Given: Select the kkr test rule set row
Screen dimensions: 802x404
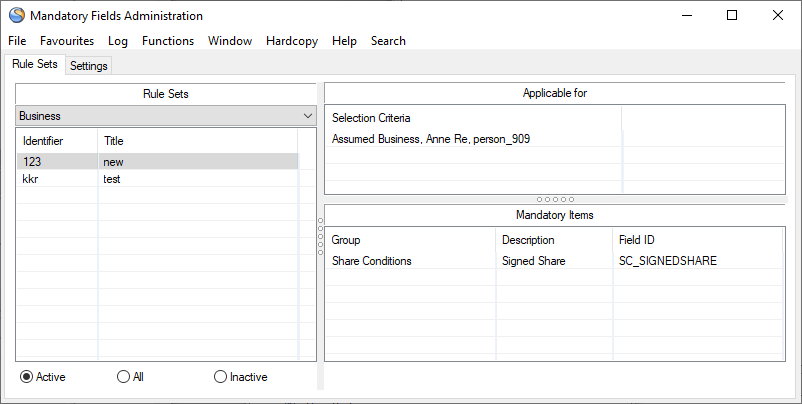Looking at the screenshot, I should point(158,179).
